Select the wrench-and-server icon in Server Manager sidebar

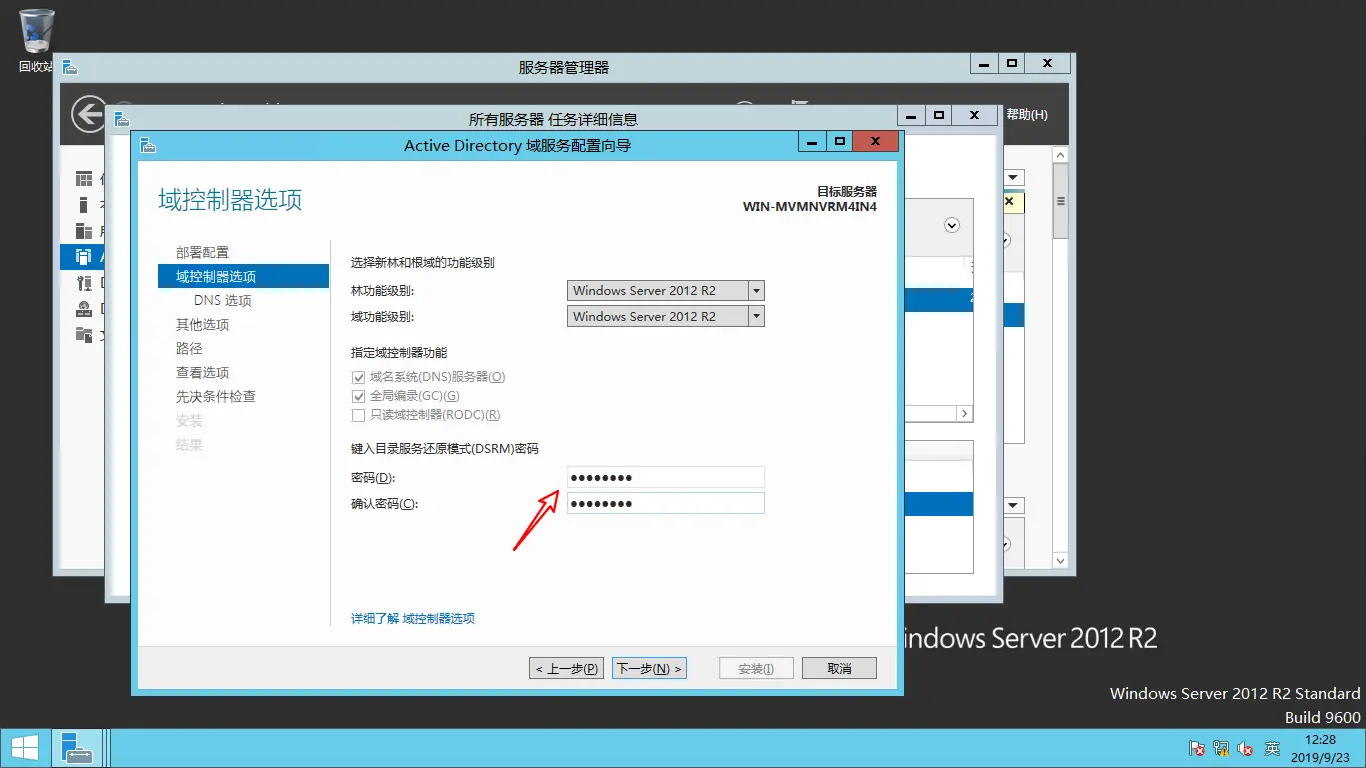84,283
